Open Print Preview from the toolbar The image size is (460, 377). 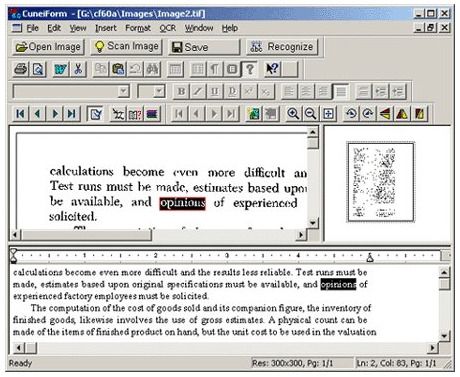click(x=38, y=69)
